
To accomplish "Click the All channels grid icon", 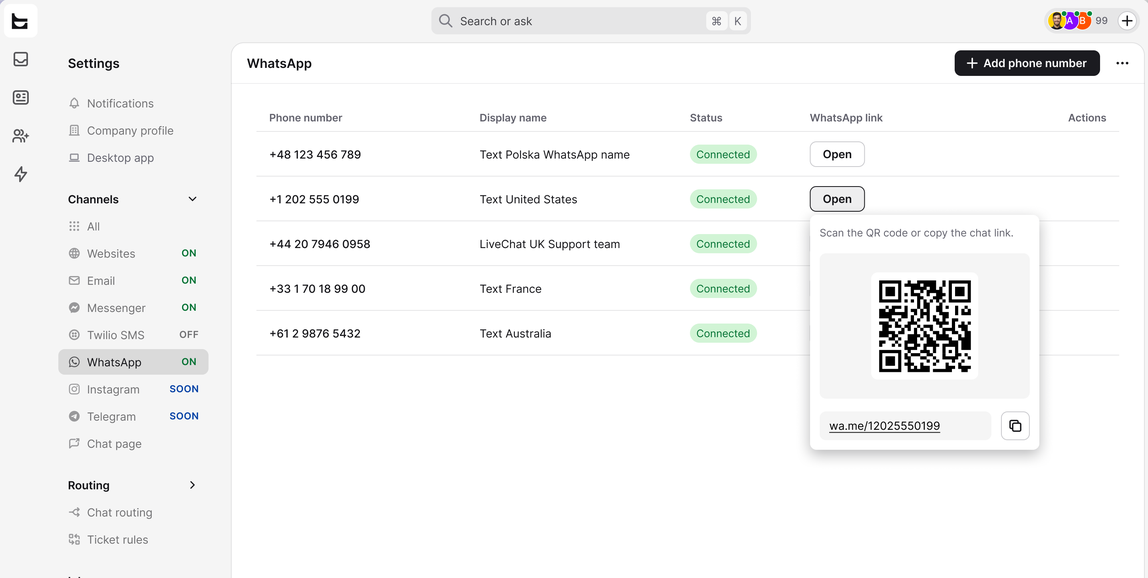I will point(74,226).
